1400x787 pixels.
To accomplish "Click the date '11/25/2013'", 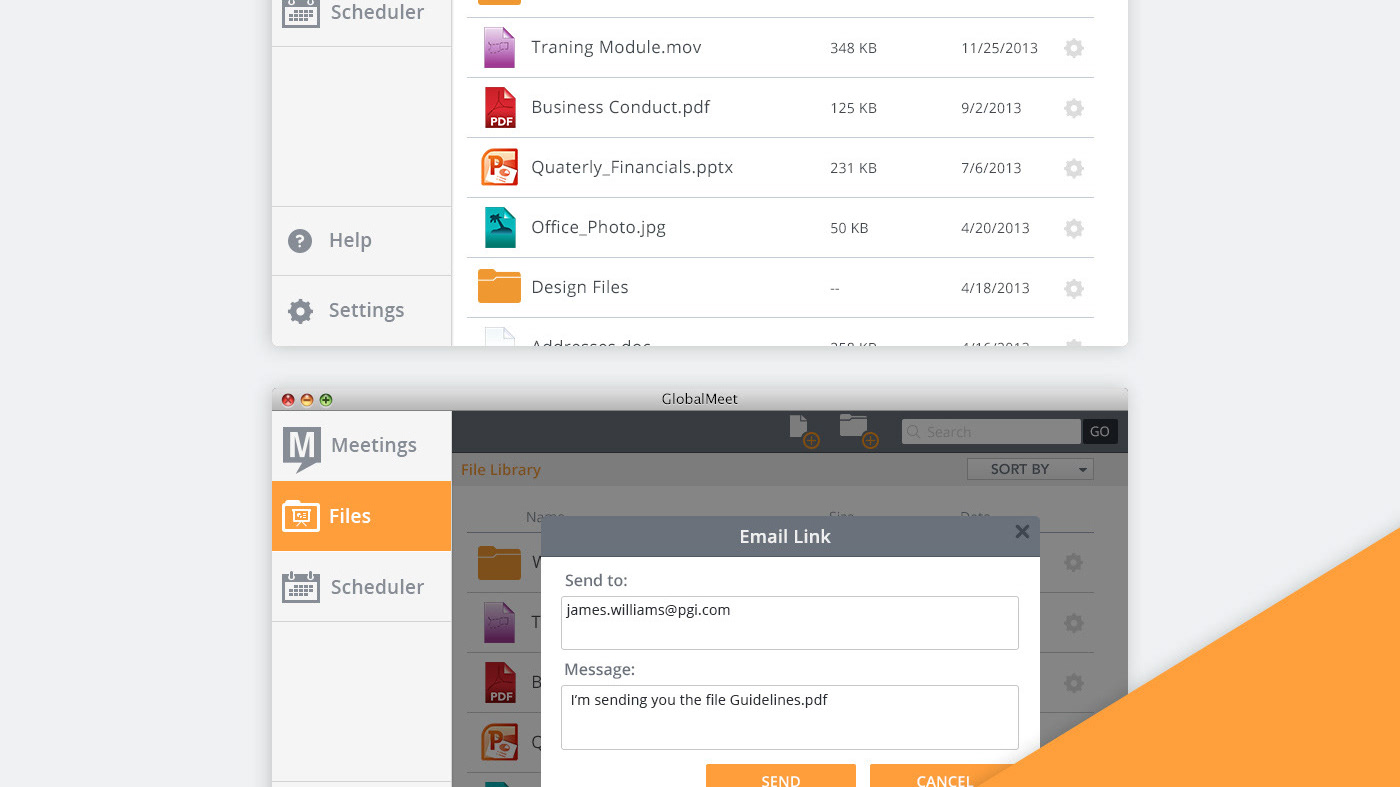I will click(999, 48).
